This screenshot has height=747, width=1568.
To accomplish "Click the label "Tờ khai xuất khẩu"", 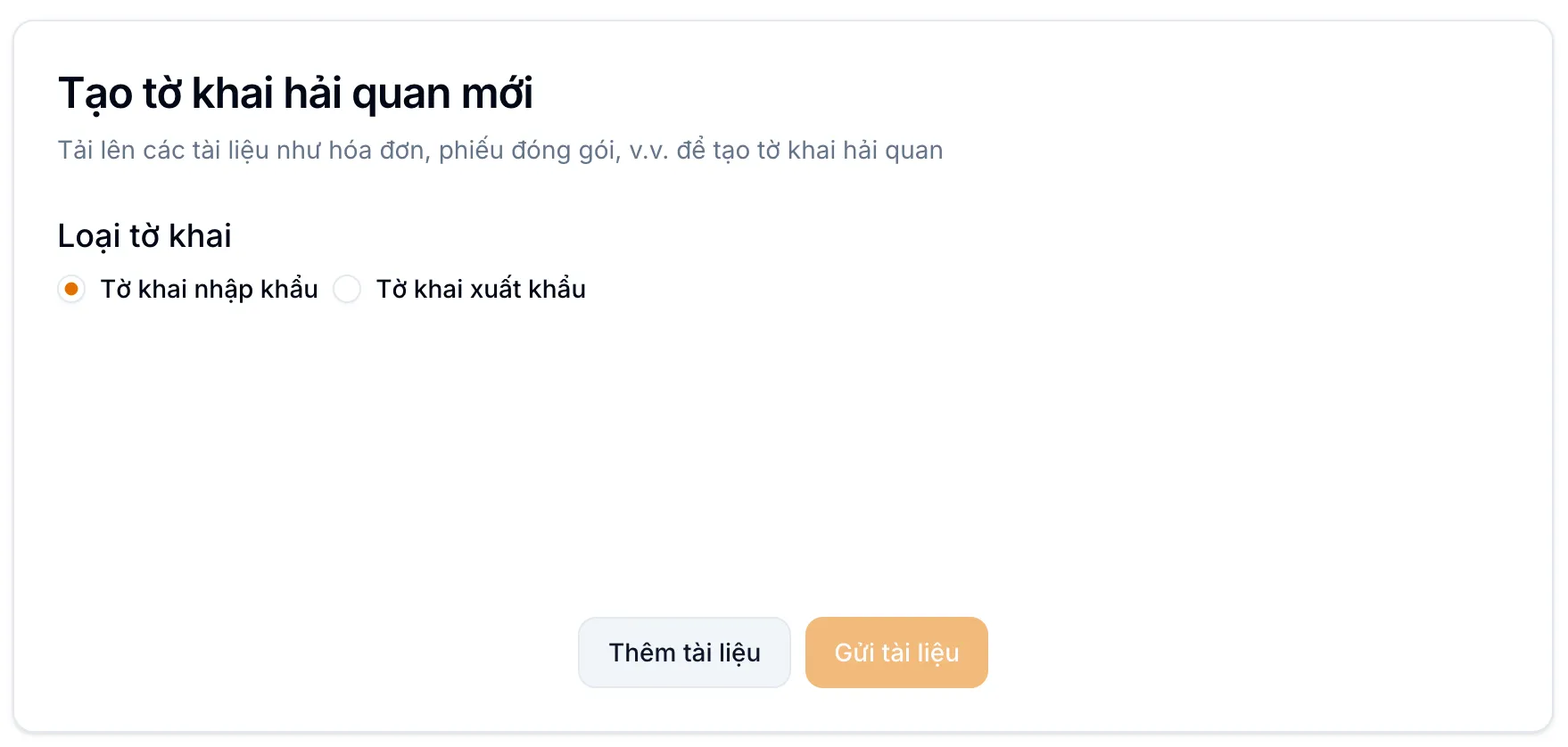I will pos(480,288).
